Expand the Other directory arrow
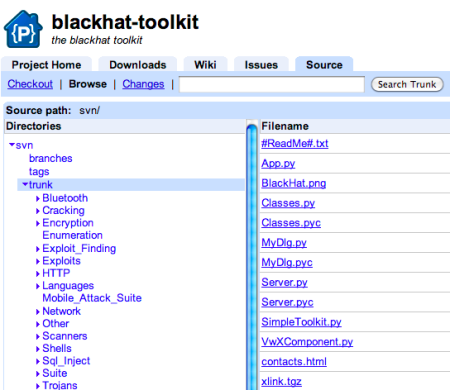 pos(38,324)
